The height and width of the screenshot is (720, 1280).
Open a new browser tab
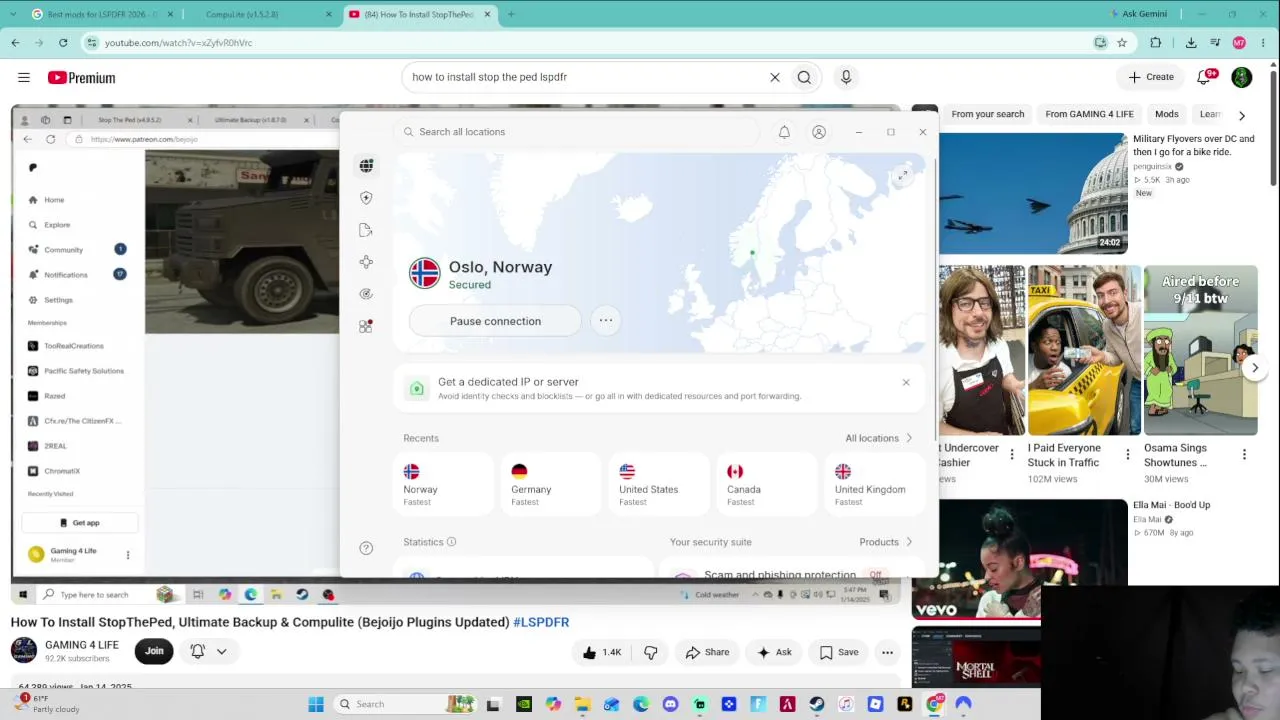511,14
